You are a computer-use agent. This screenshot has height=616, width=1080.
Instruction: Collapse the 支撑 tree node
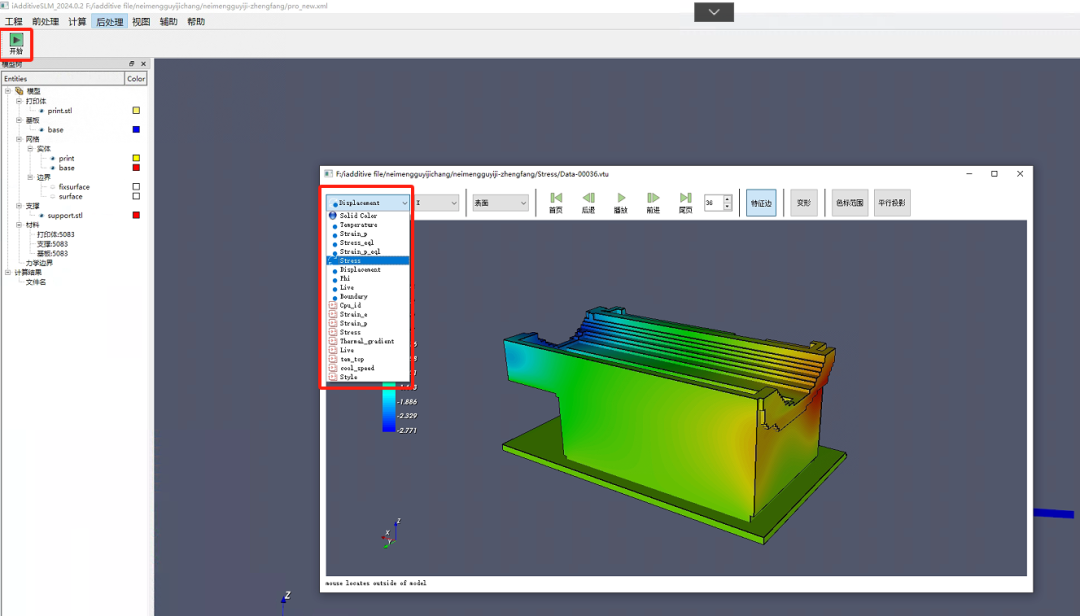19,206
